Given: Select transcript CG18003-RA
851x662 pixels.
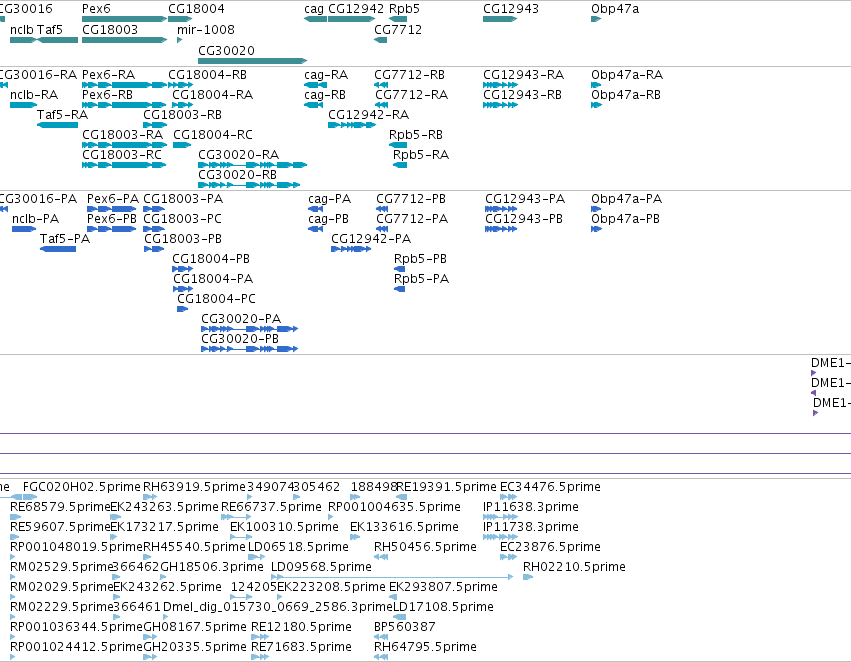Looking at the screenshot, I should click(124, 145).
